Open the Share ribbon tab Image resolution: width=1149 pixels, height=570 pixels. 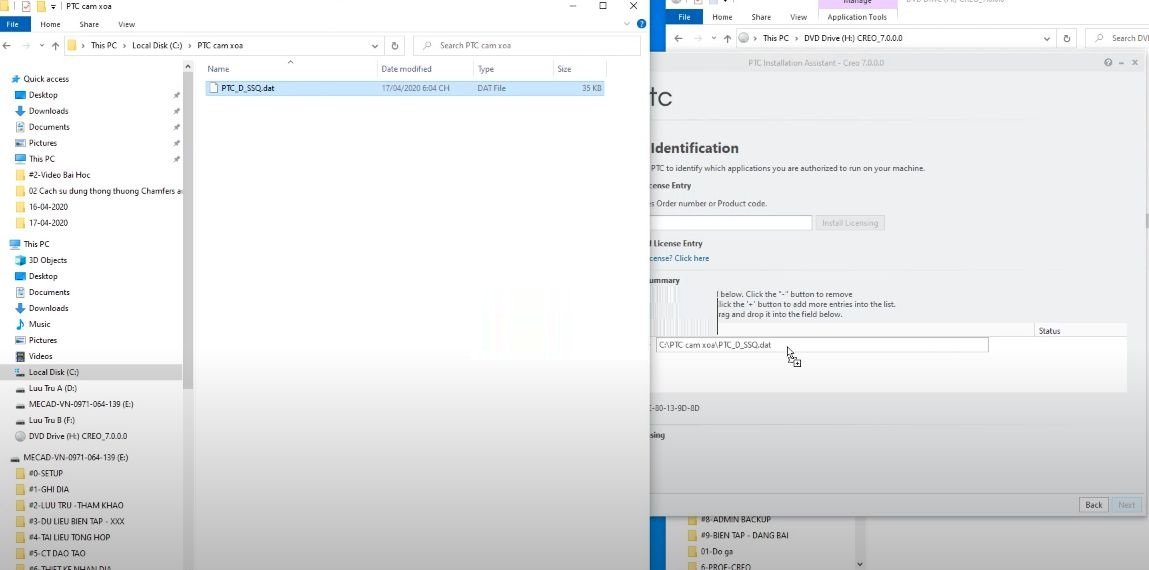(89, 24)
